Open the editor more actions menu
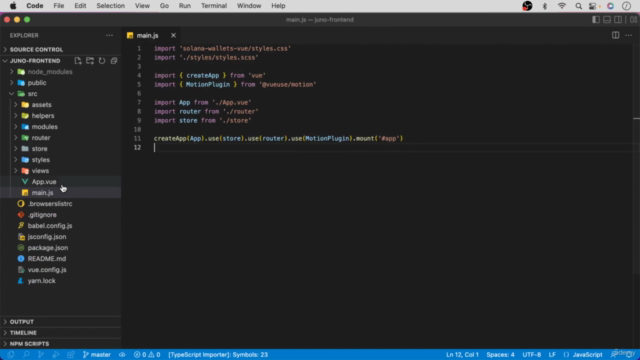 tap(629, 36)
